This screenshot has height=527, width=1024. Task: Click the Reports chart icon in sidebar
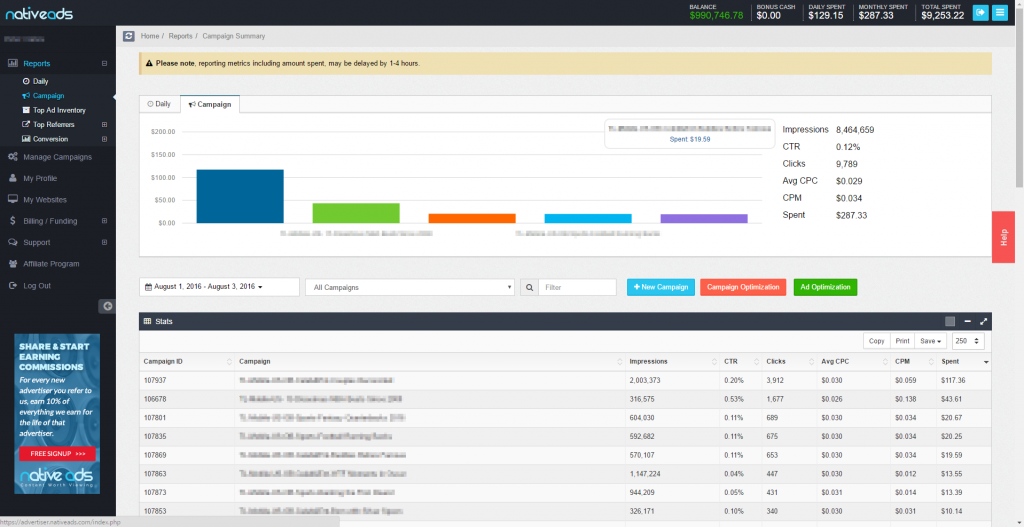[x=12, y=63]
